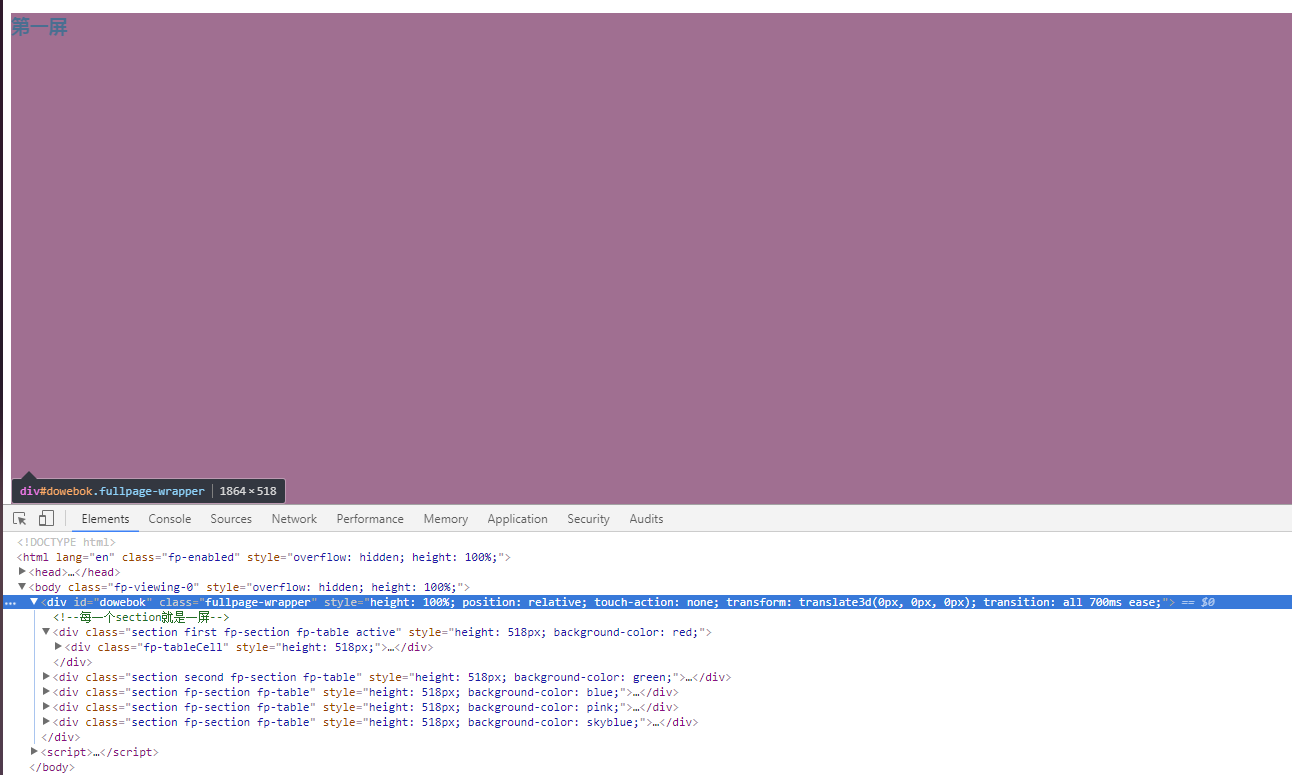Screen dimensions: 1292x775
Task: Click the closing div tag of section first
Action: click(x=72, y=662)
